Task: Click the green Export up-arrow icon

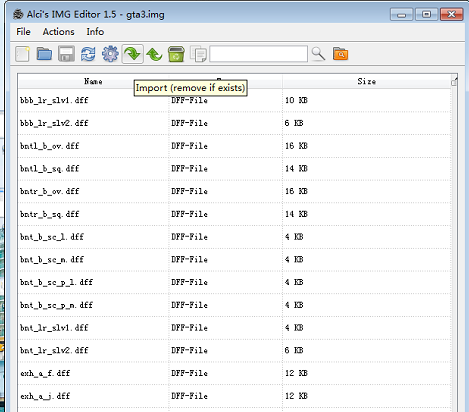Action: [x=154, y=54]
